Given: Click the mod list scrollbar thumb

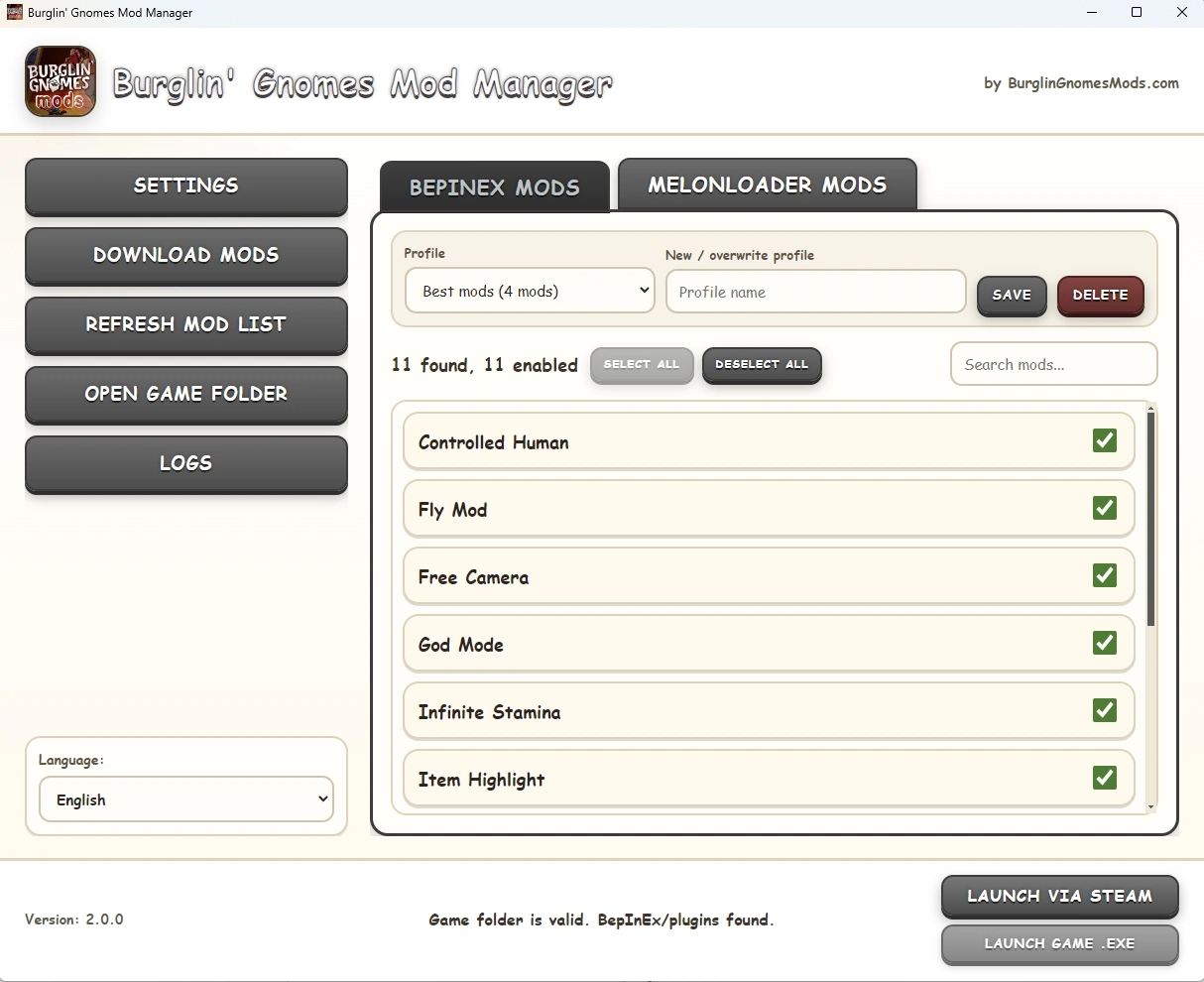Looking at the screenshot, I should [1150, 519].
